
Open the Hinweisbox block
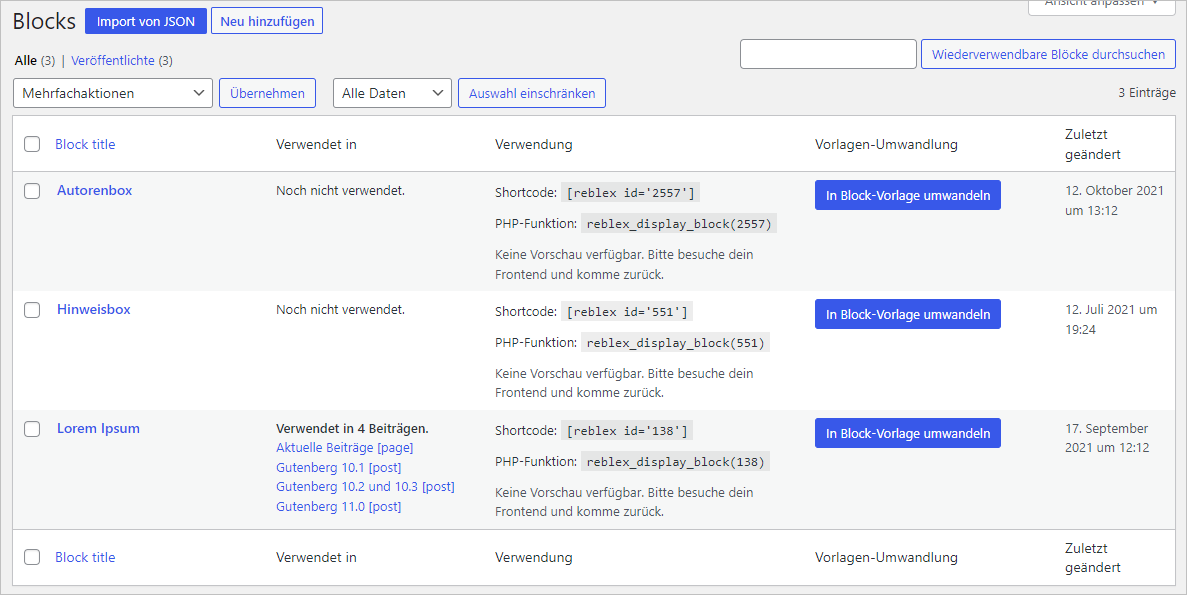(93, 309)
